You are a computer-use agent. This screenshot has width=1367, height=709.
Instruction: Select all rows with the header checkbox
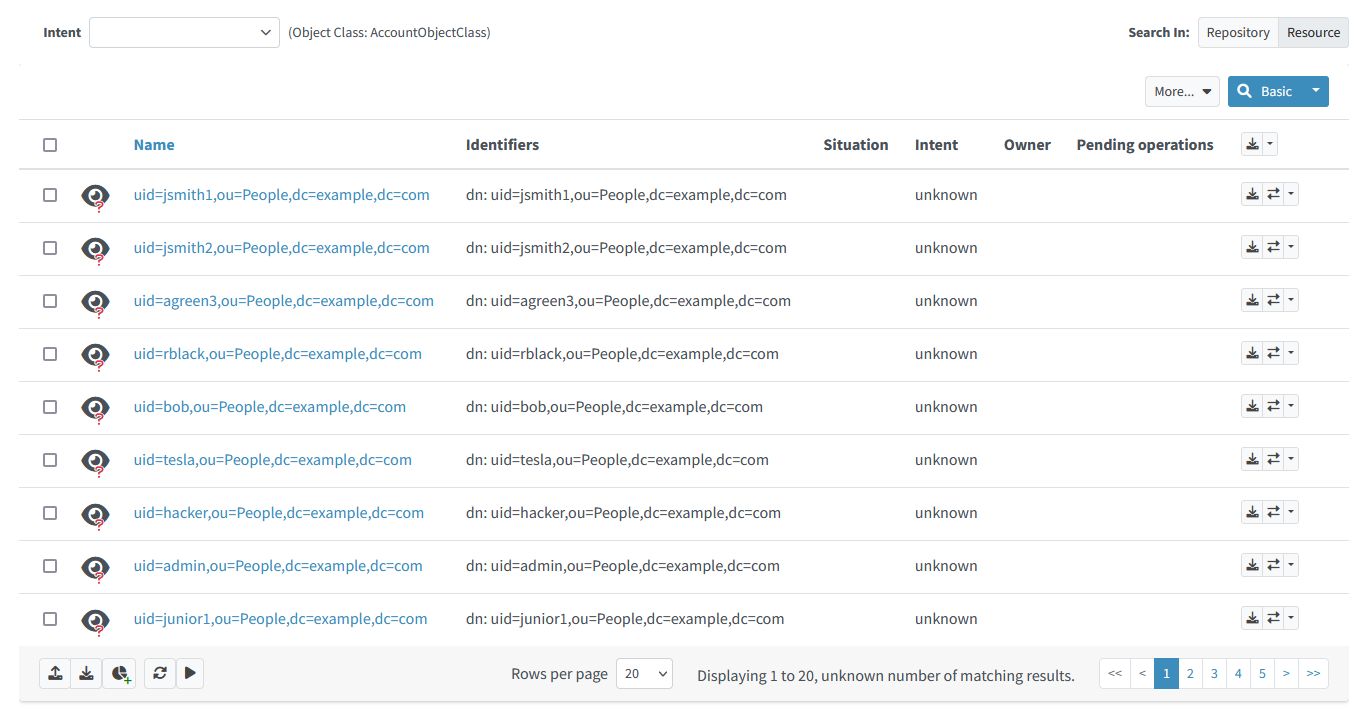[x=50, y=144]
